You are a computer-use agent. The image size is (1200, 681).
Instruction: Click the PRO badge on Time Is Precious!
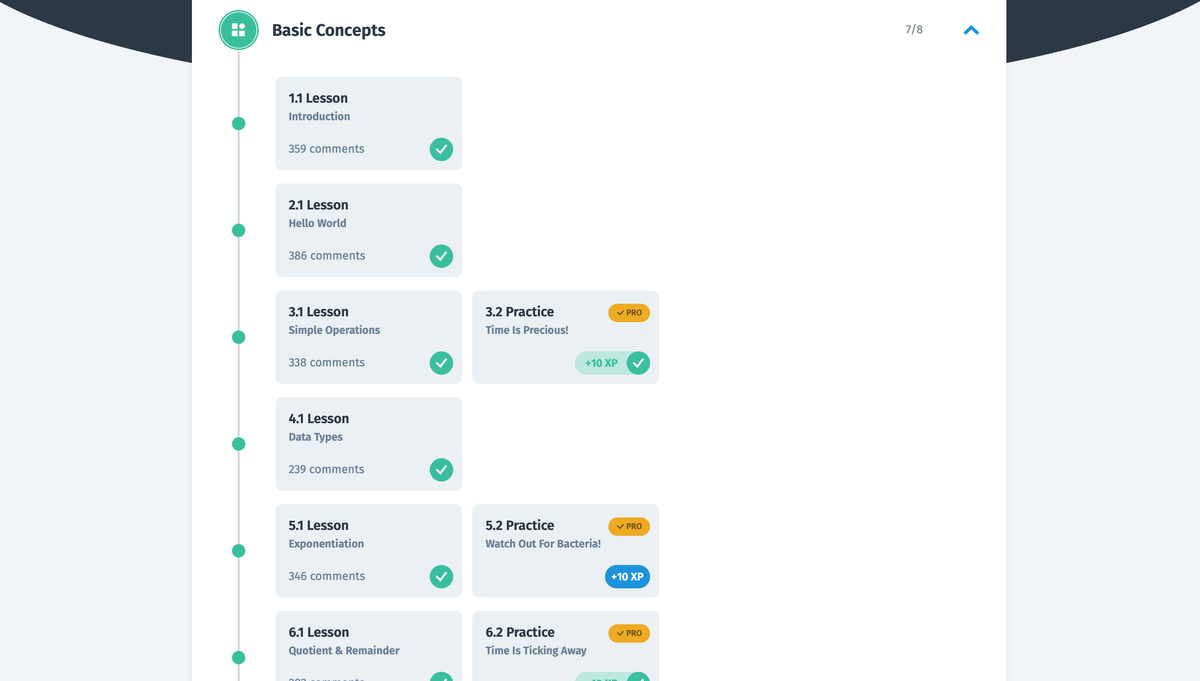tap(629, 313)
